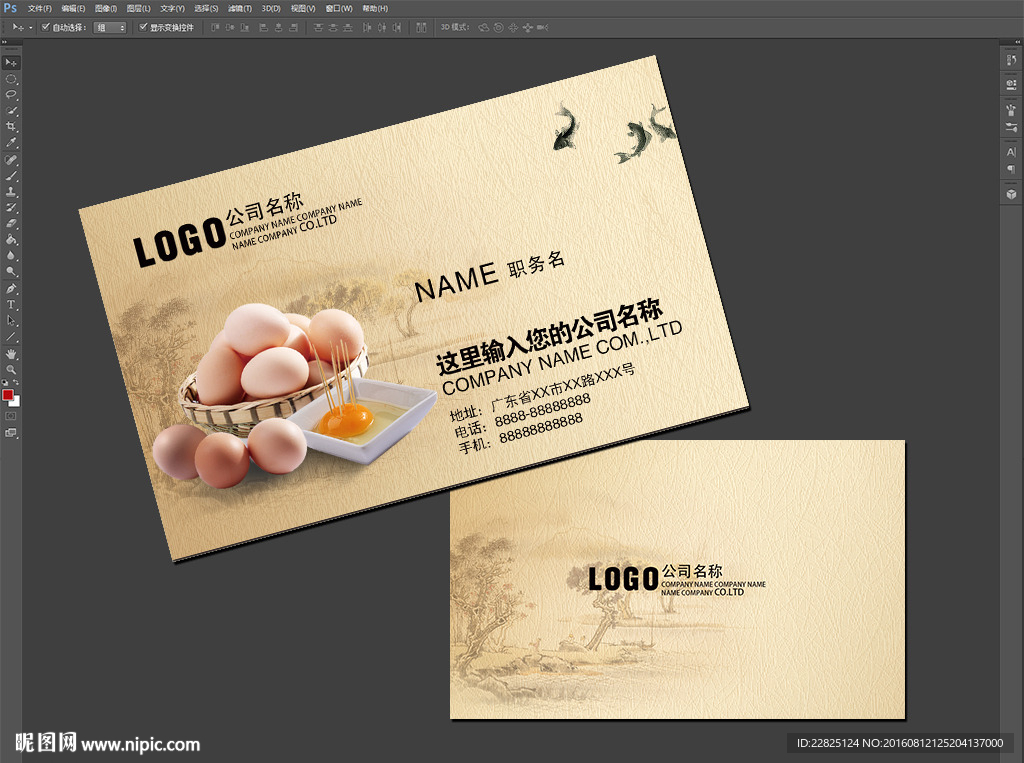
Task: Open the 编辑(E) menu
Action: pos(73,8)
